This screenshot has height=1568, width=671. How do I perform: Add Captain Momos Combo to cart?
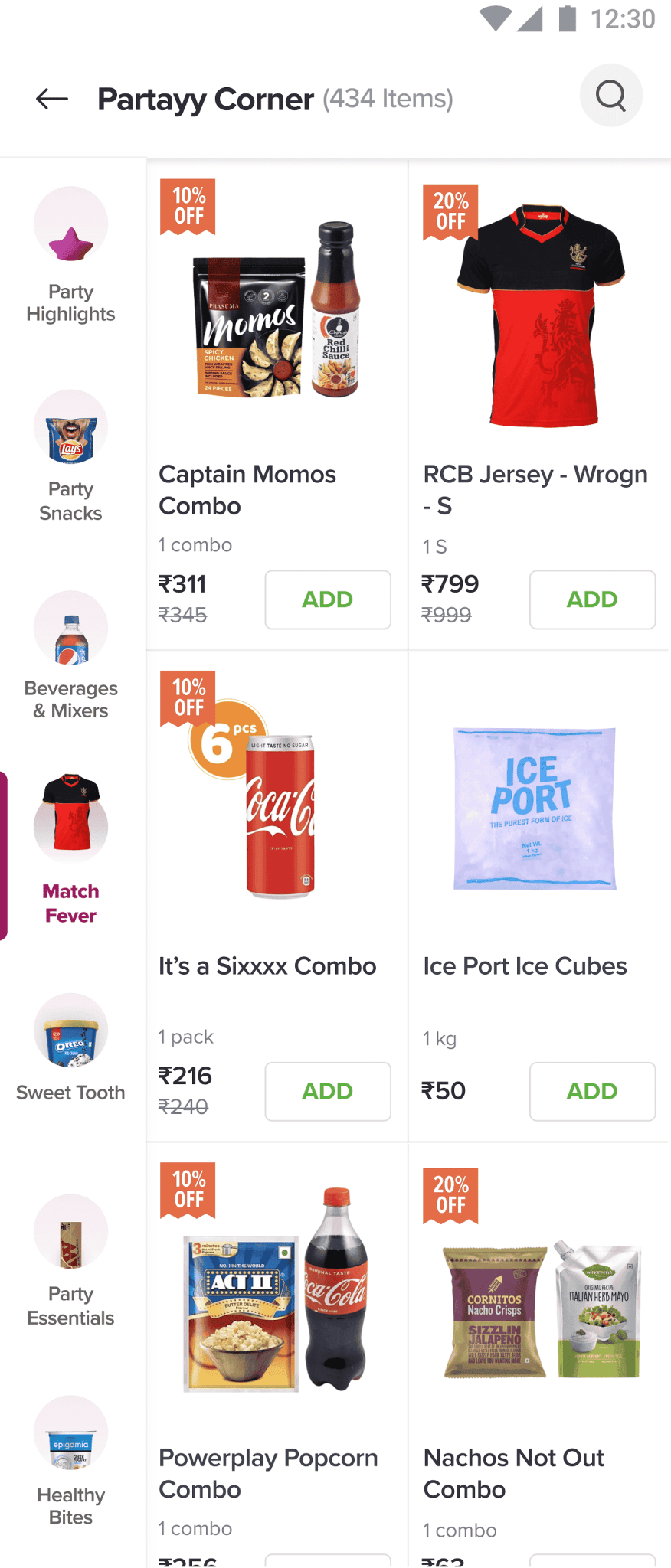(x=328, y=599)
